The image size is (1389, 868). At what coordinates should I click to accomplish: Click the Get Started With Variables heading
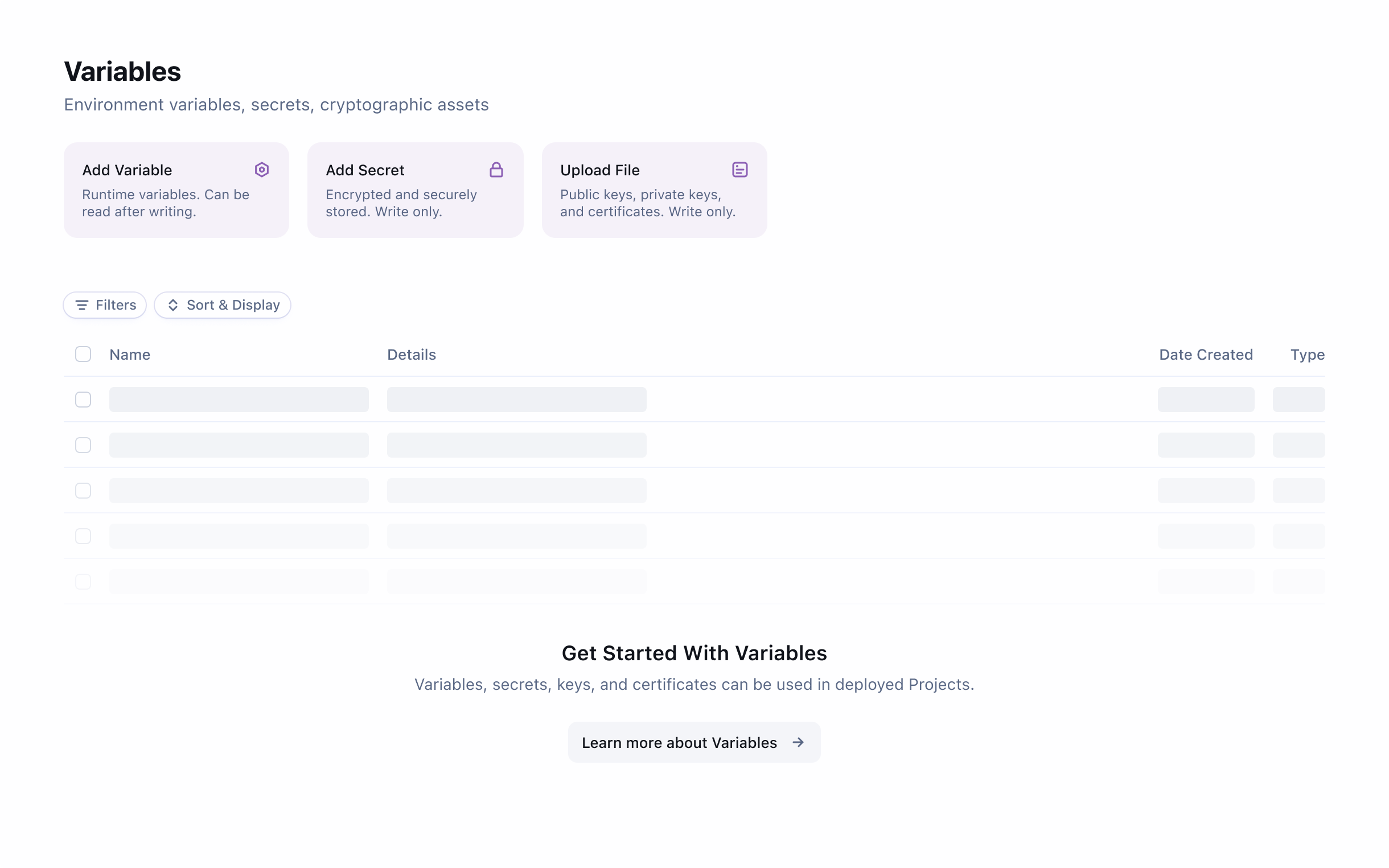click(694, 653)
